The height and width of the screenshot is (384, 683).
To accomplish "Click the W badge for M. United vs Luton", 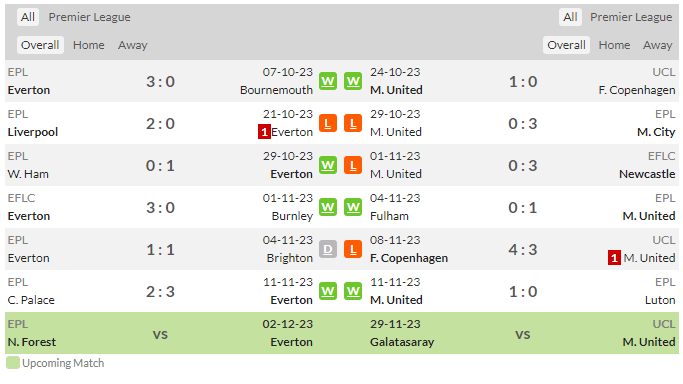I will [353, 292].
